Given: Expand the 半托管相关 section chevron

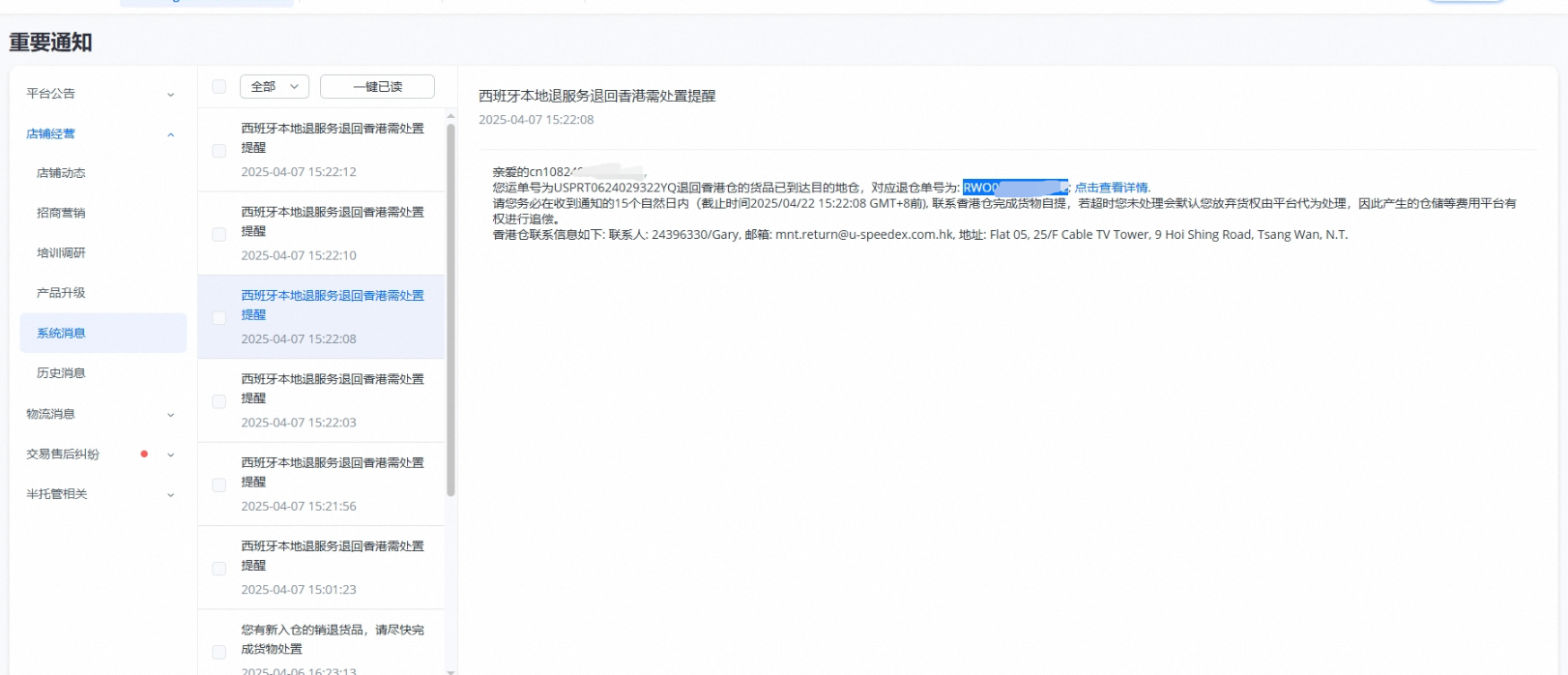Looking at the screenshot, I should point(171,495).
